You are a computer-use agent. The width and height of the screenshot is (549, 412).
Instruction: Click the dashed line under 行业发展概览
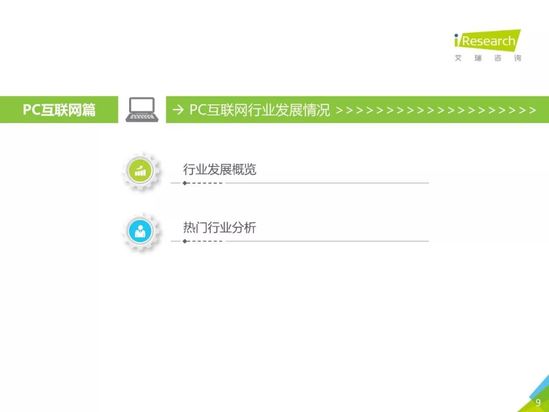[x=205, y=183]
